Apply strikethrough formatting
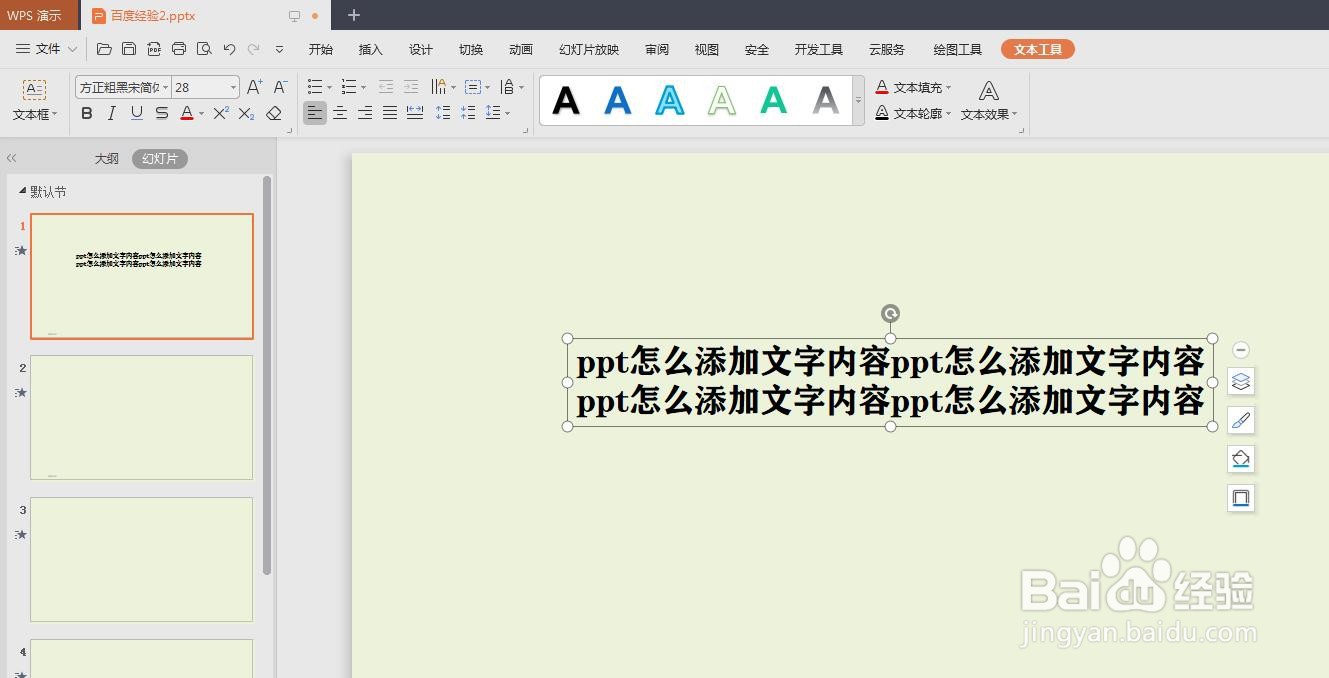The height and width of the screenshot is (678, 1329). [161, 113]
